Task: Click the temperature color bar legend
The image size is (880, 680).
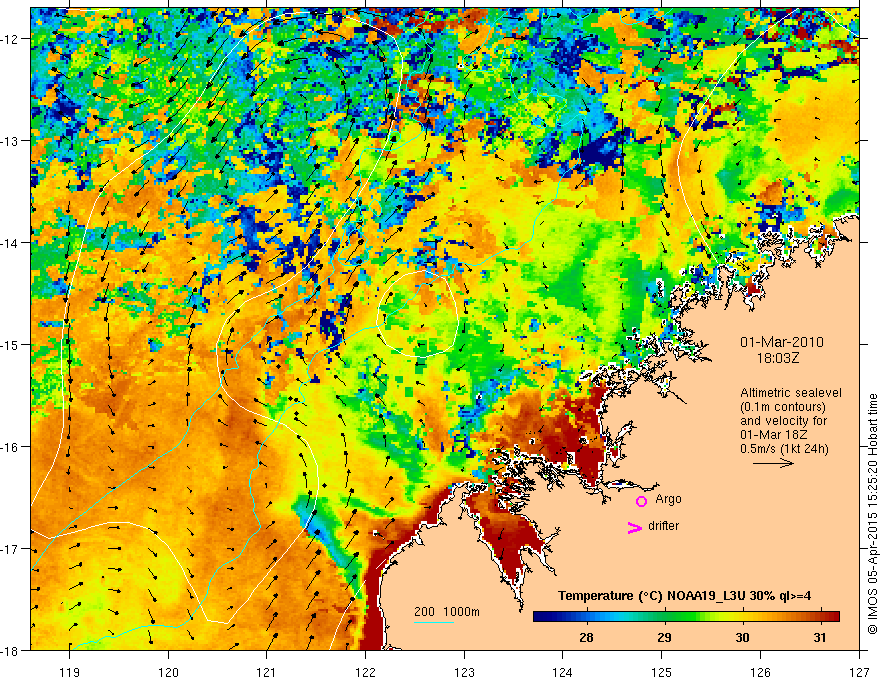Action: (686, 617)
